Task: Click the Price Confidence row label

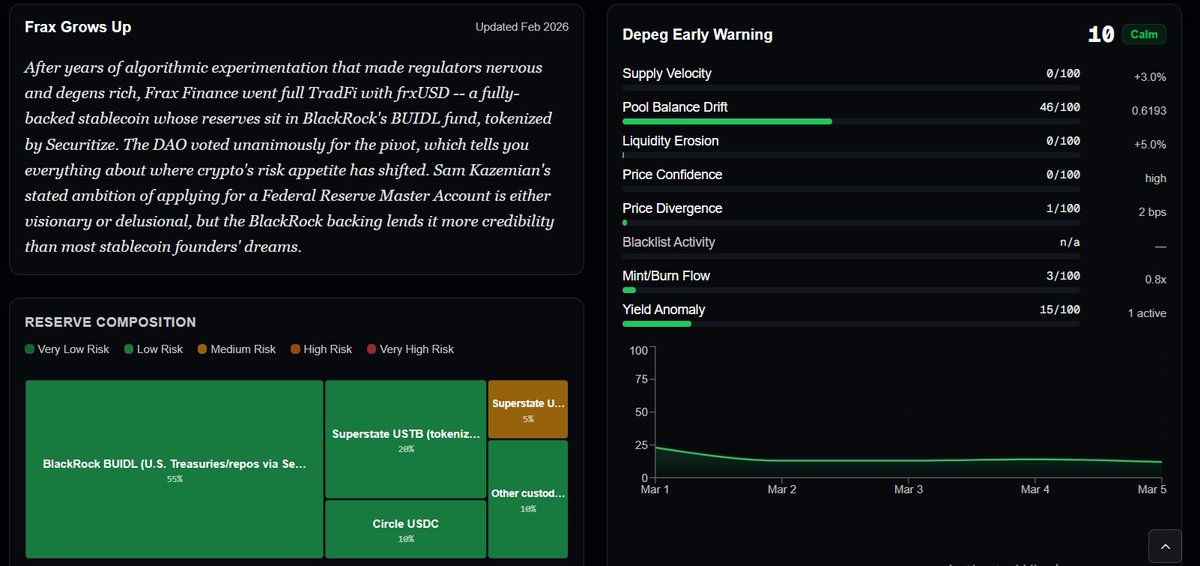Action: pyautogui.click(x=672, y=174)
